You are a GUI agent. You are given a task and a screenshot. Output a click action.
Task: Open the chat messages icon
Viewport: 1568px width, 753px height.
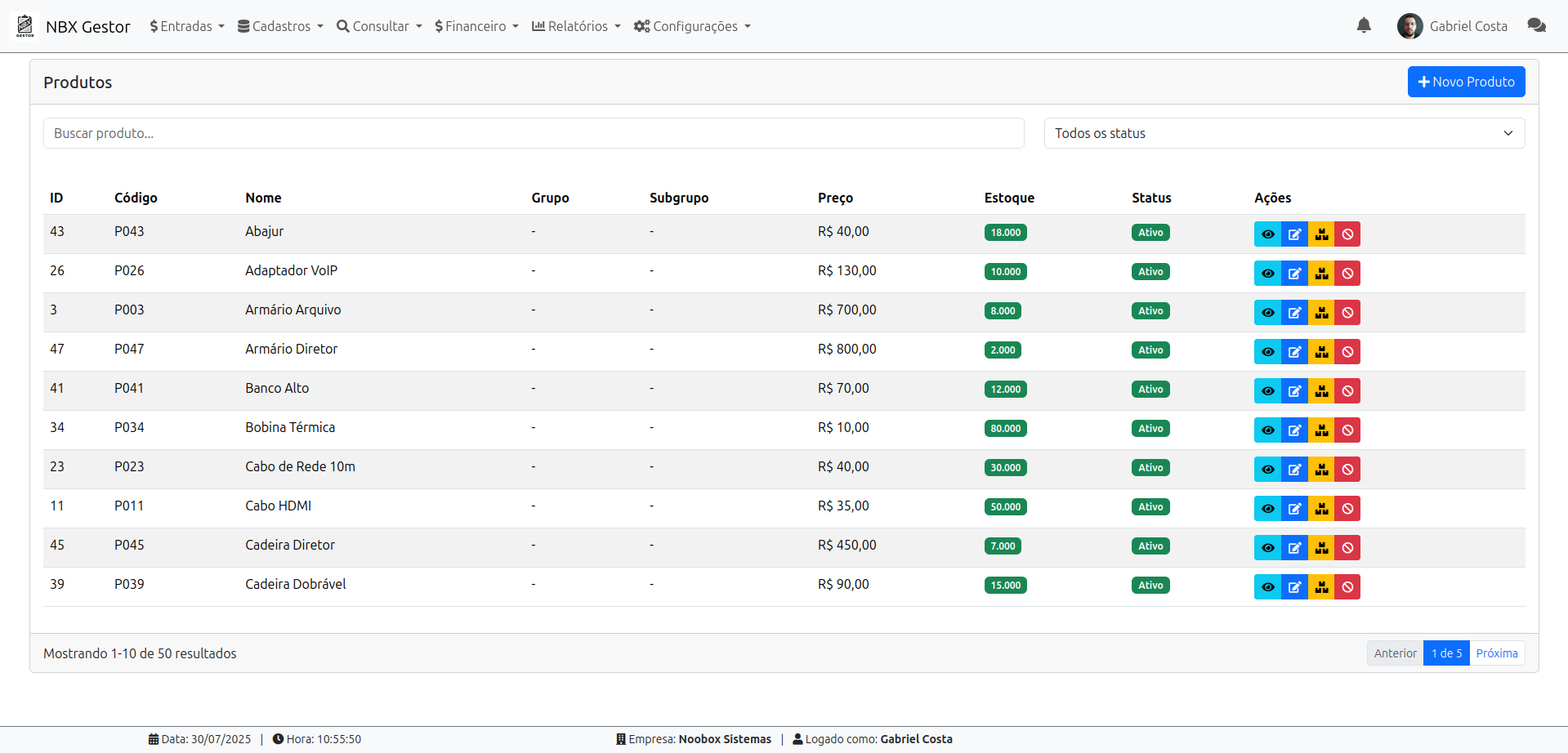pos(1536,26)
